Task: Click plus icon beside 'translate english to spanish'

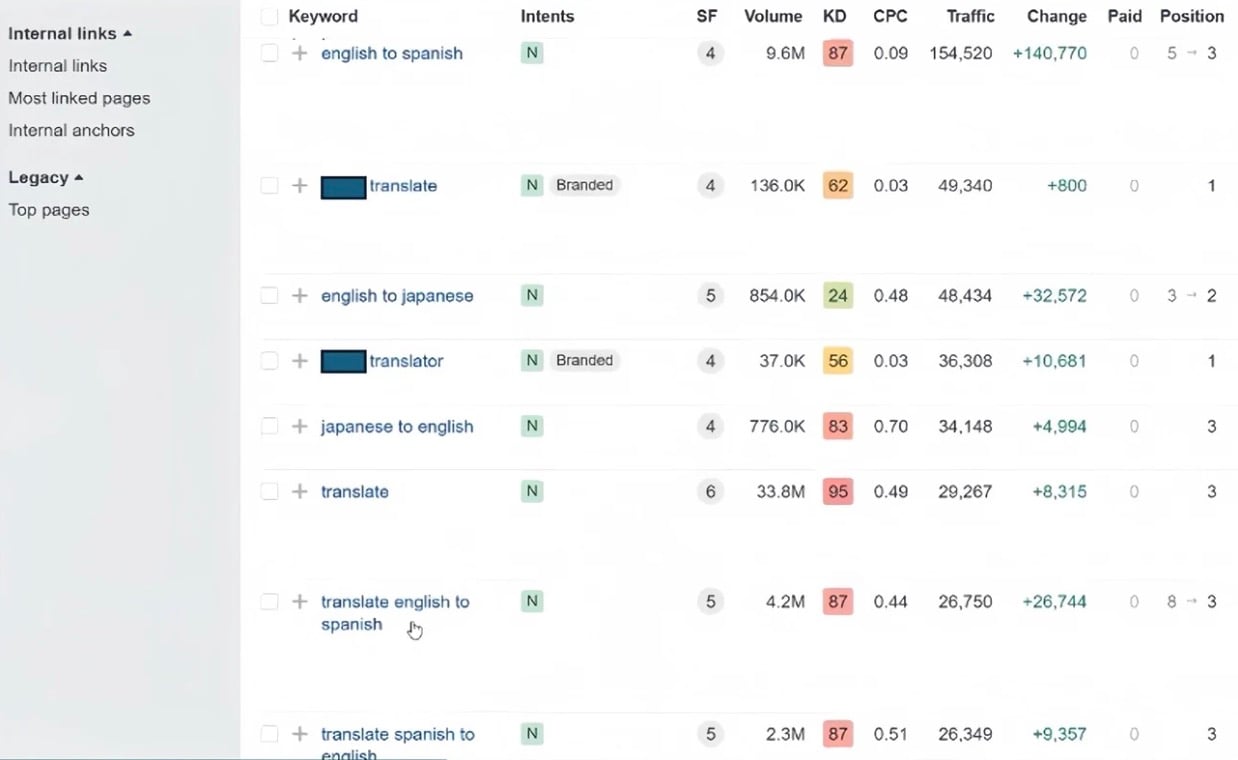Action: coord(299,602)
